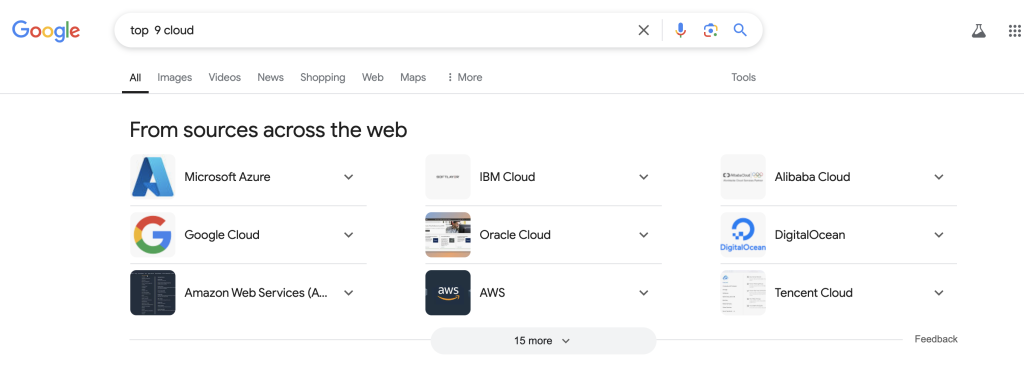1024x380 pixels.
Task: Clear the search query with X icon
Action: (643, 30)
